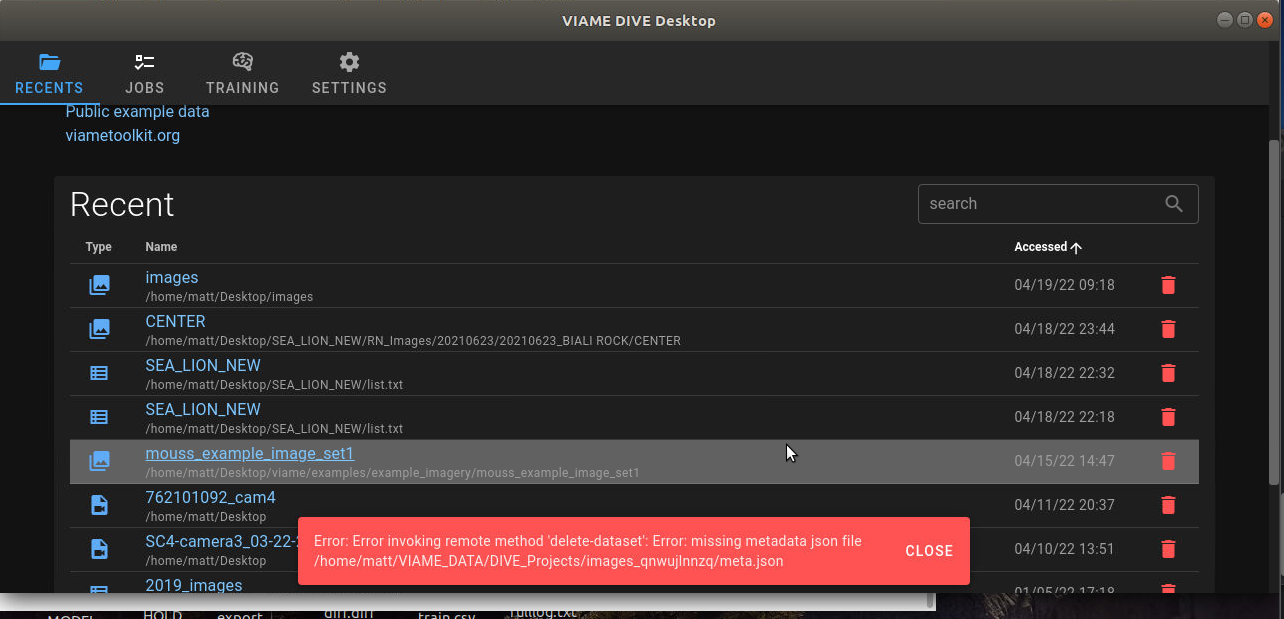Click the Type column header

click(x=99, y=246)
